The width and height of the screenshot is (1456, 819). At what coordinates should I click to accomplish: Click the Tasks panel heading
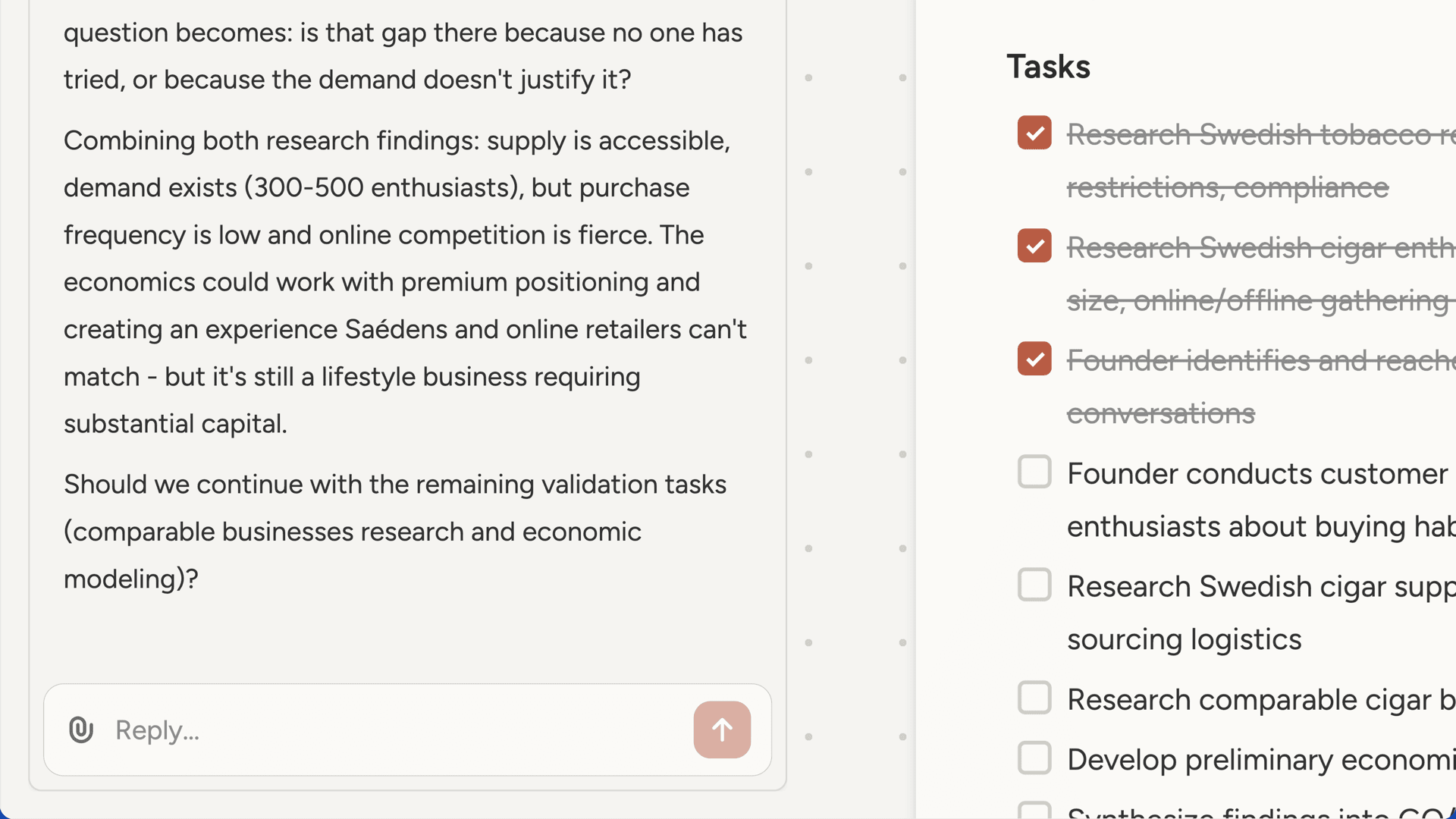coord(1048,67)
